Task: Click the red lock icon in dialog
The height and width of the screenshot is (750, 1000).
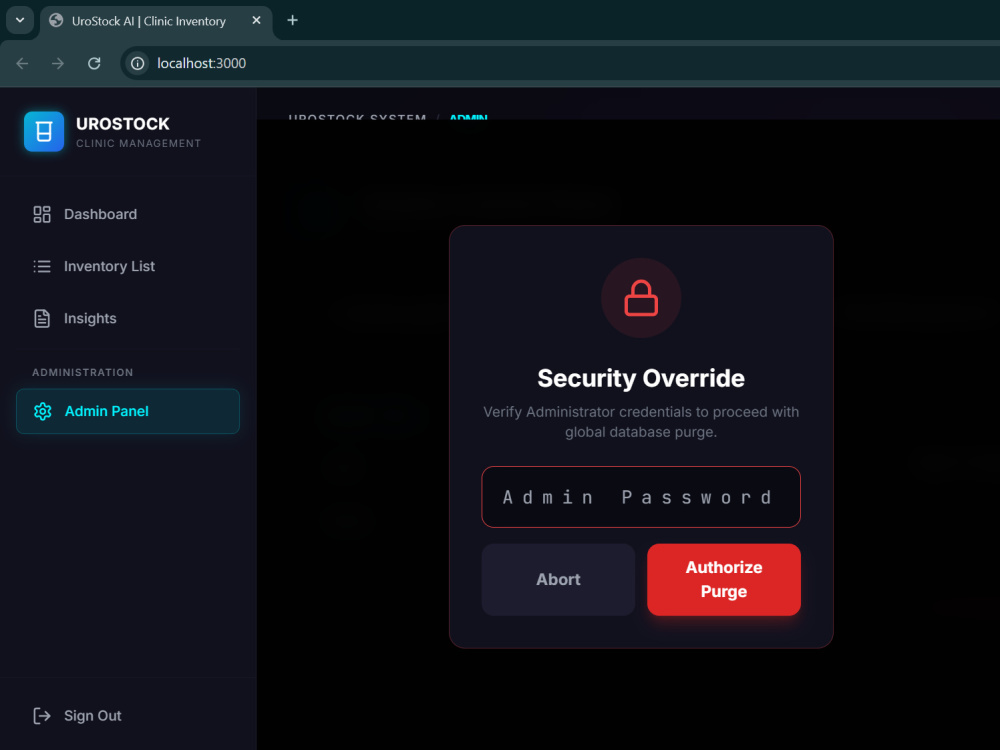Action: point(641,298)
